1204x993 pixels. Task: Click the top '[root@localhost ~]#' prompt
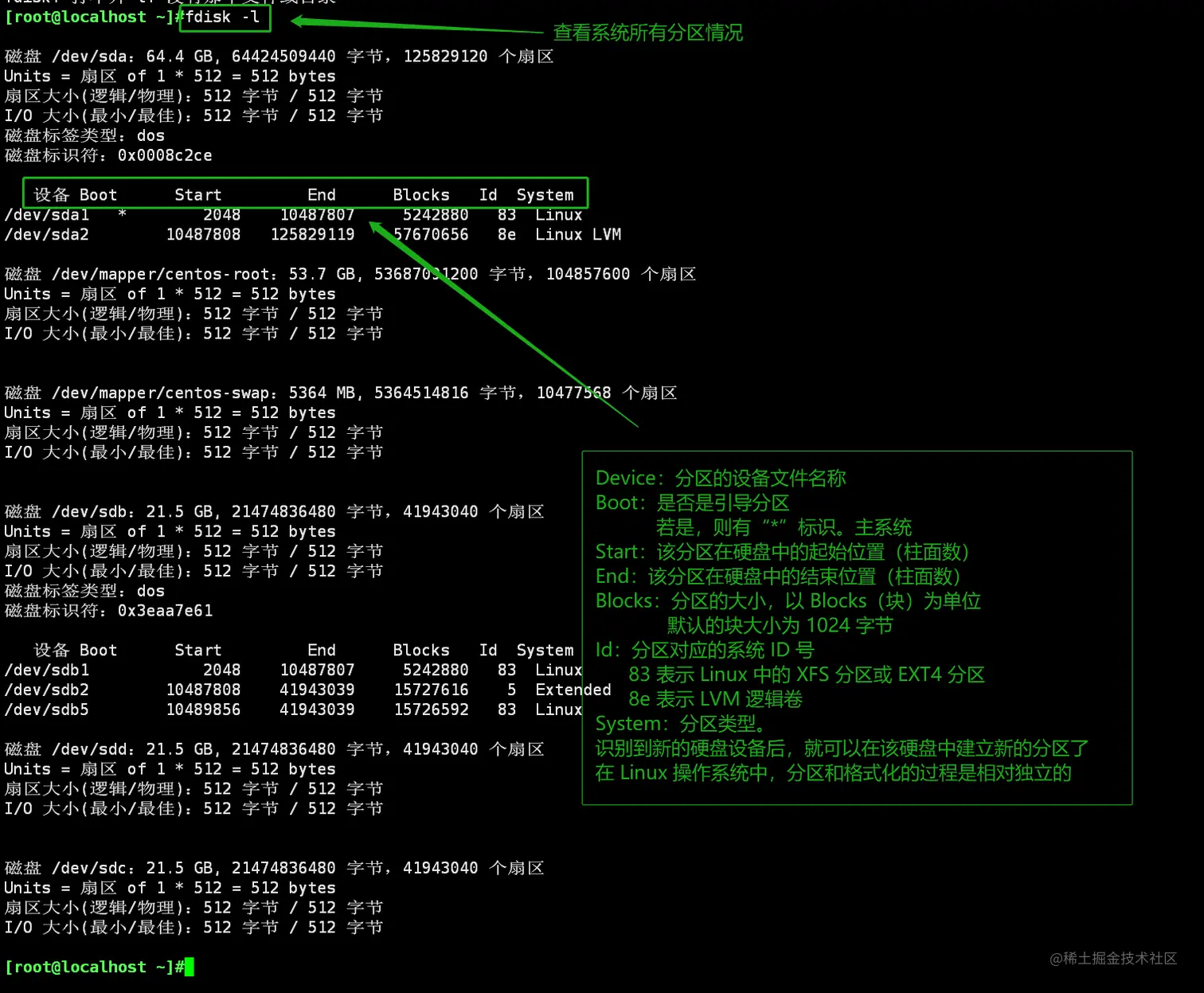pyautogui.click(x=94, y=17)
